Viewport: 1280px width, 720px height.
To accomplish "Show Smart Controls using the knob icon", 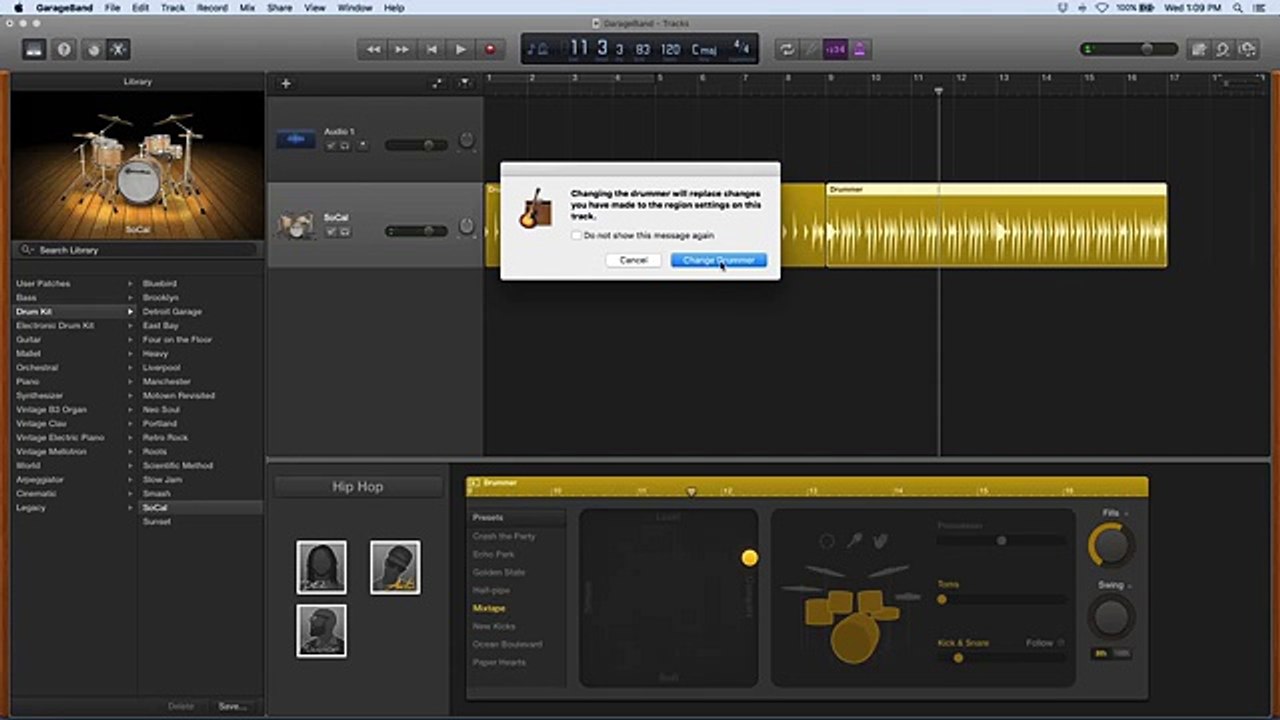I will (x=93, y=49).
